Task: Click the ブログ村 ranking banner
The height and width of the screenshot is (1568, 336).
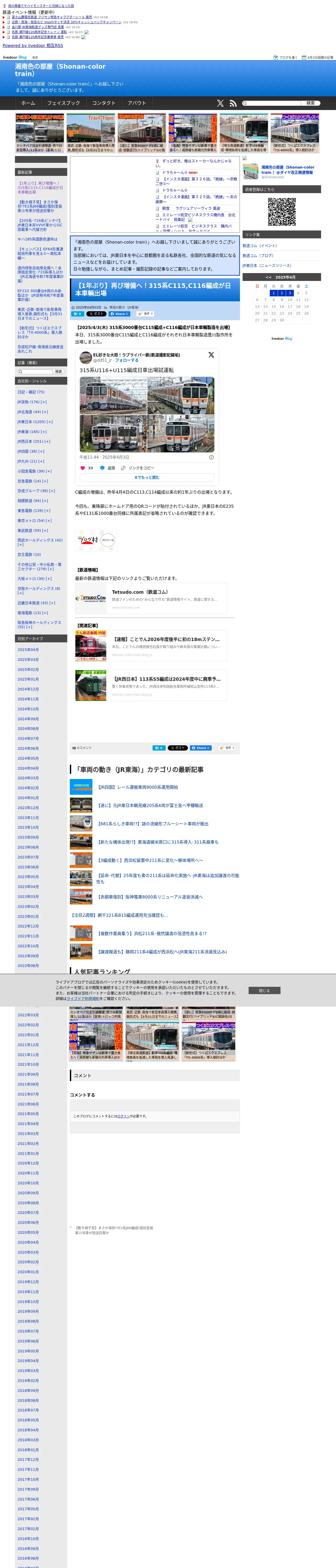Action: click(96, 540)
